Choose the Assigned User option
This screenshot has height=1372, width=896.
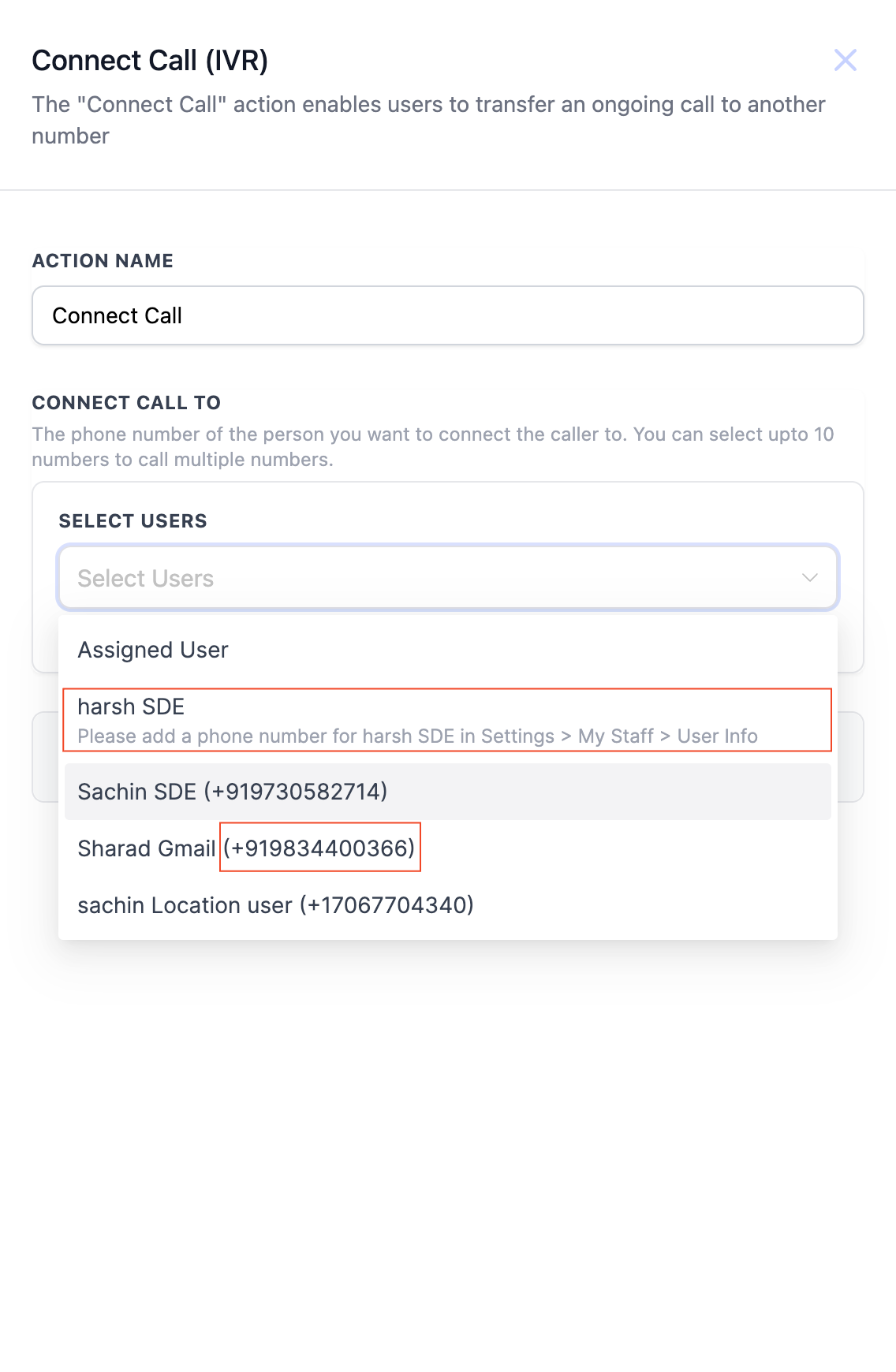pyautogui.click(x=153, y=650)
